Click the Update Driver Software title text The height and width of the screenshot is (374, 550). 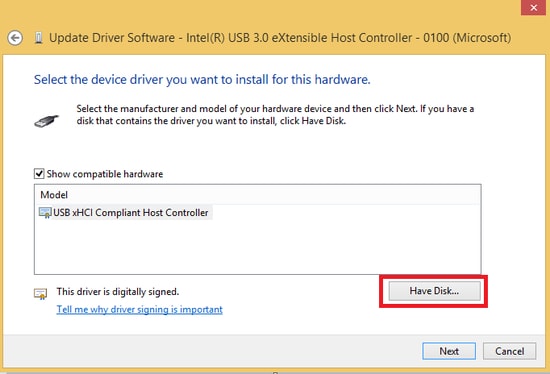point(280,38)
